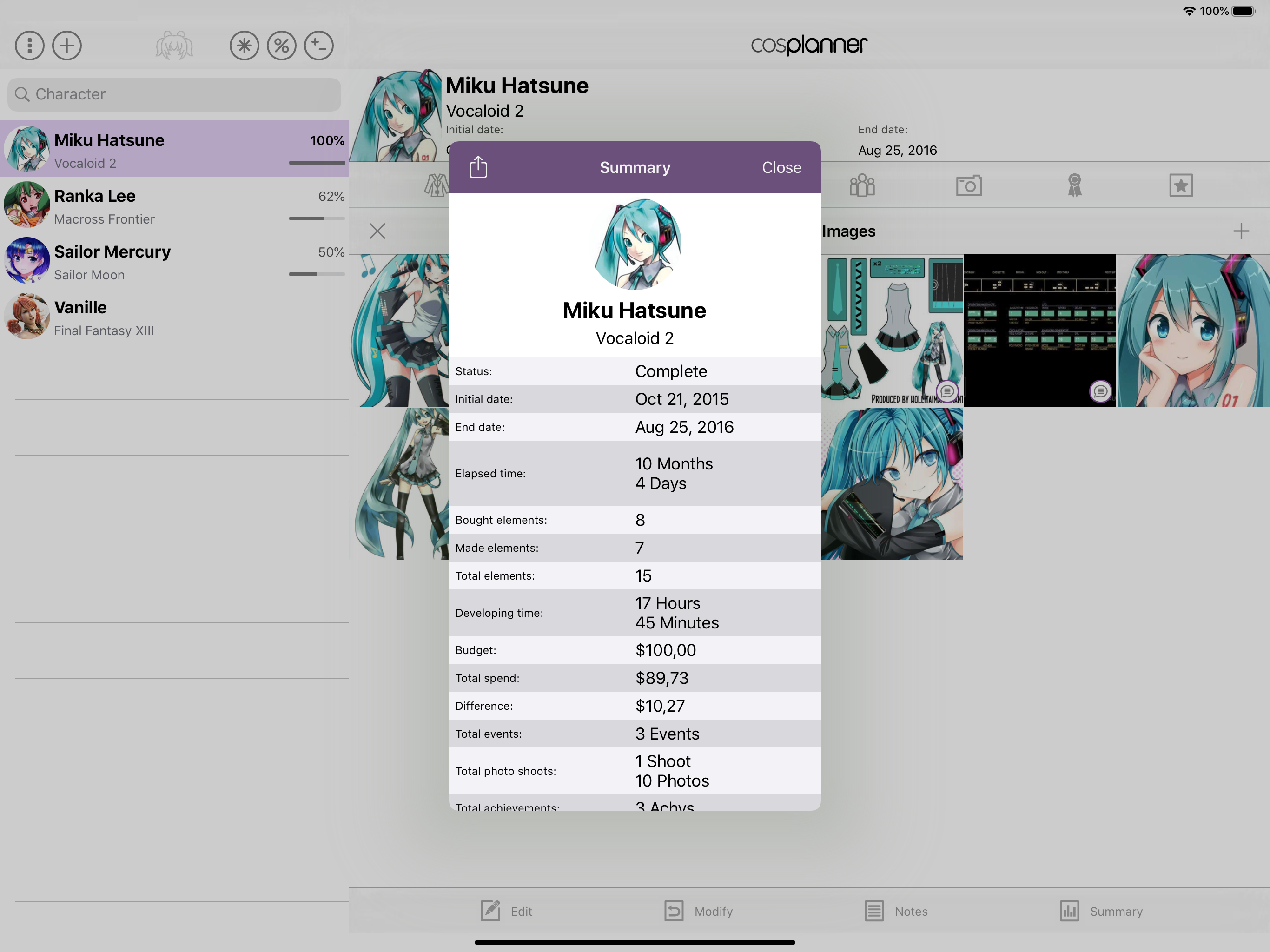
Task: Tap the Edit button in bottom bar
Action: (x=506, y=911)
